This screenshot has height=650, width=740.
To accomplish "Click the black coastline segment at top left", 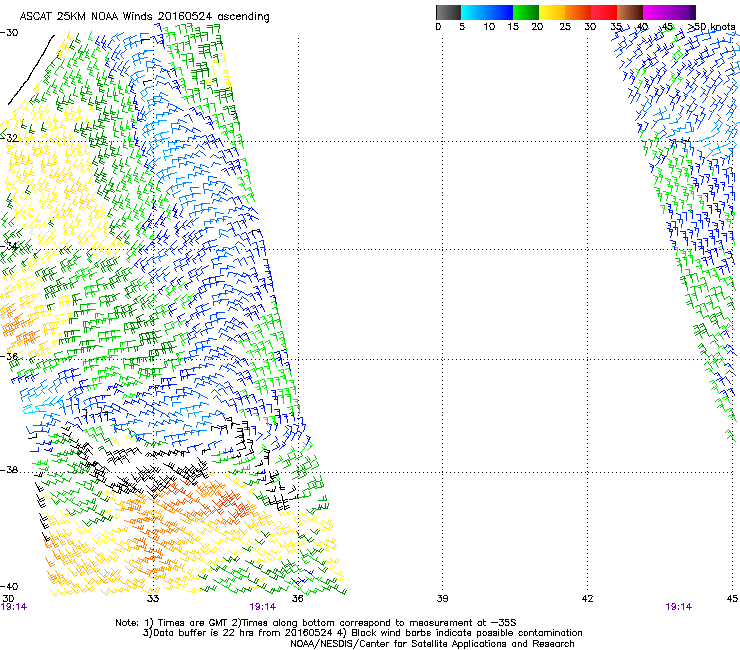I will [31, 70].
